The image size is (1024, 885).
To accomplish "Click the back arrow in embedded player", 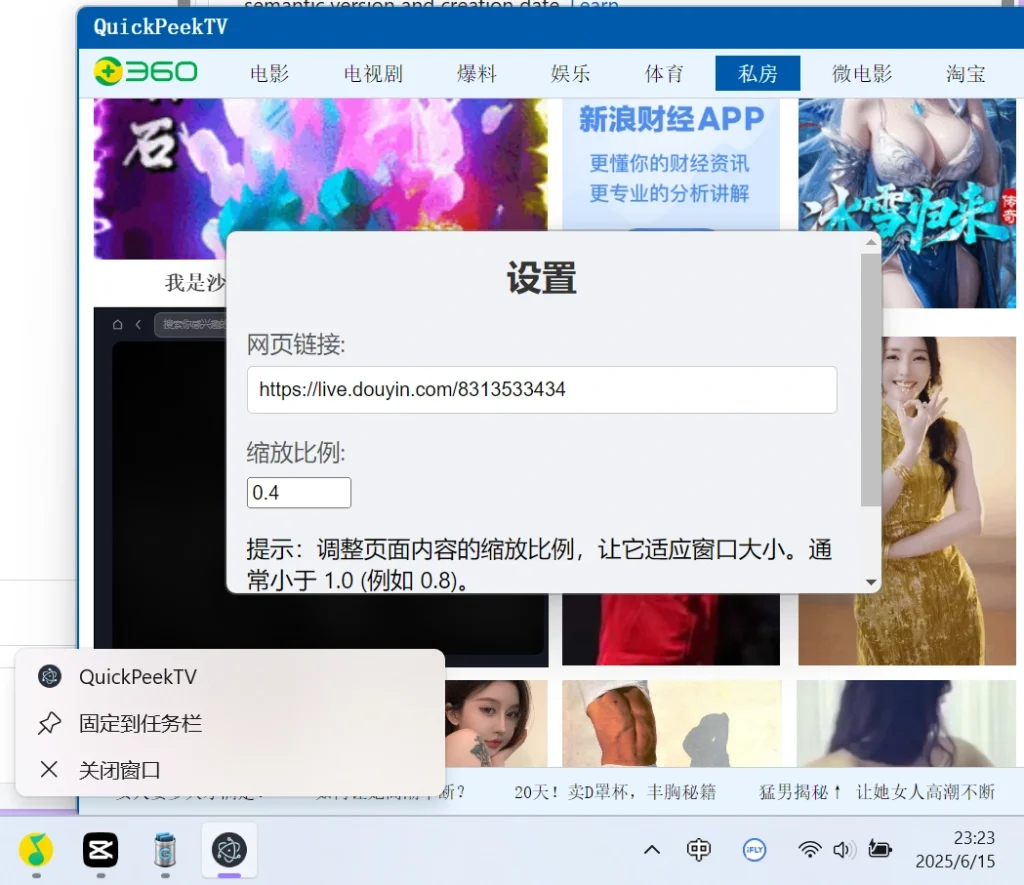I will [x=138, y=325].
